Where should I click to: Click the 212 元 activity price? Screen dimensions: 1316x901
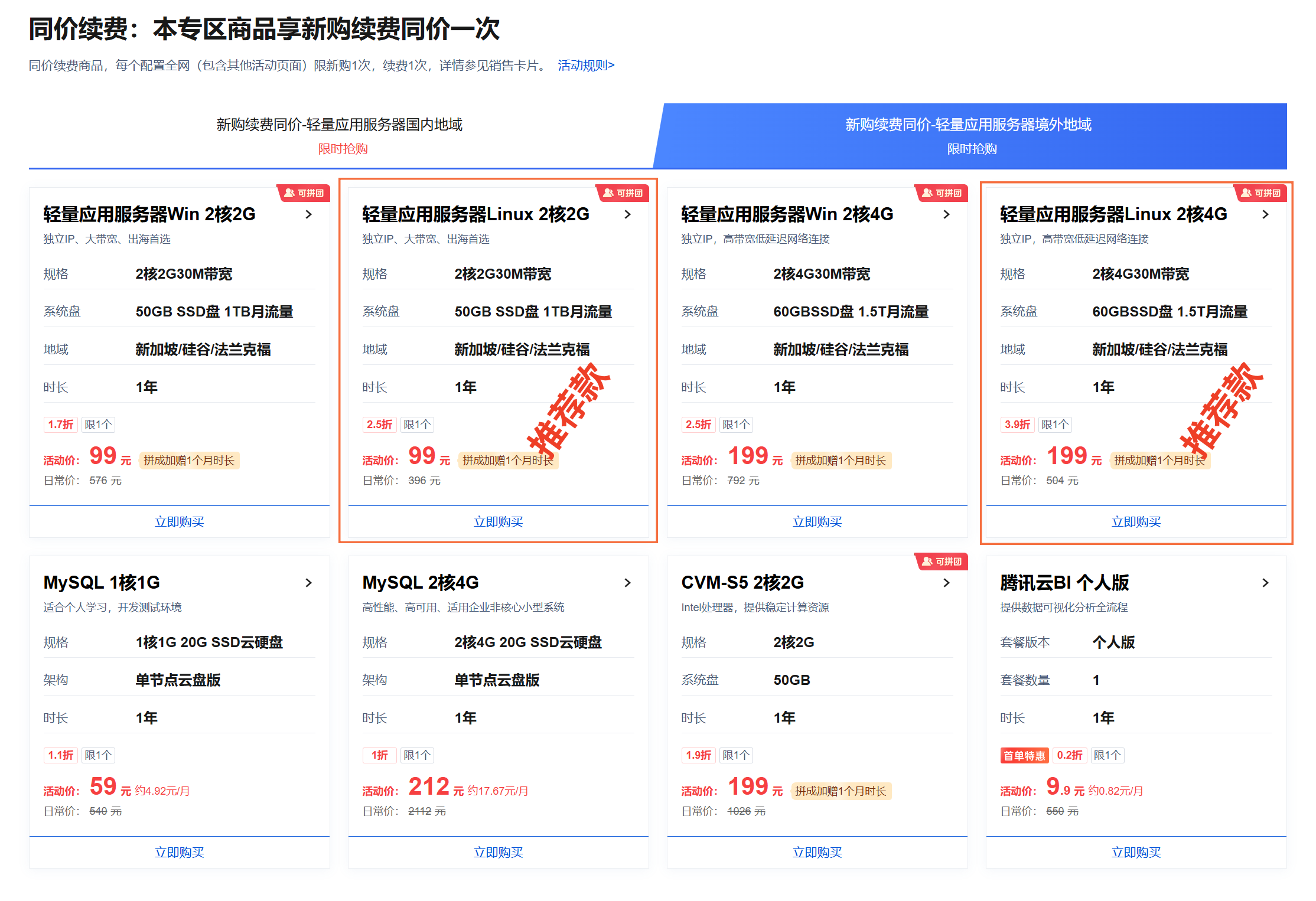(436, 786)
